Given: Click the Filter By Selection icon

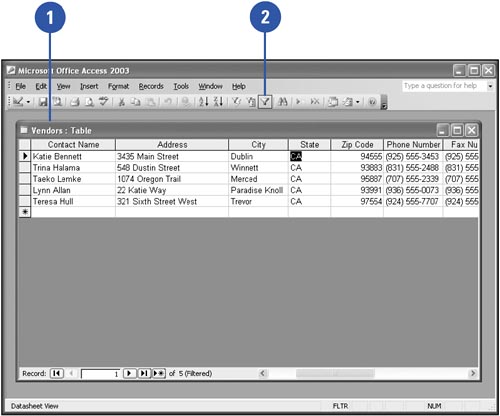Looking at the screenshot, I should pyautogui.click(x=236, y=102).
